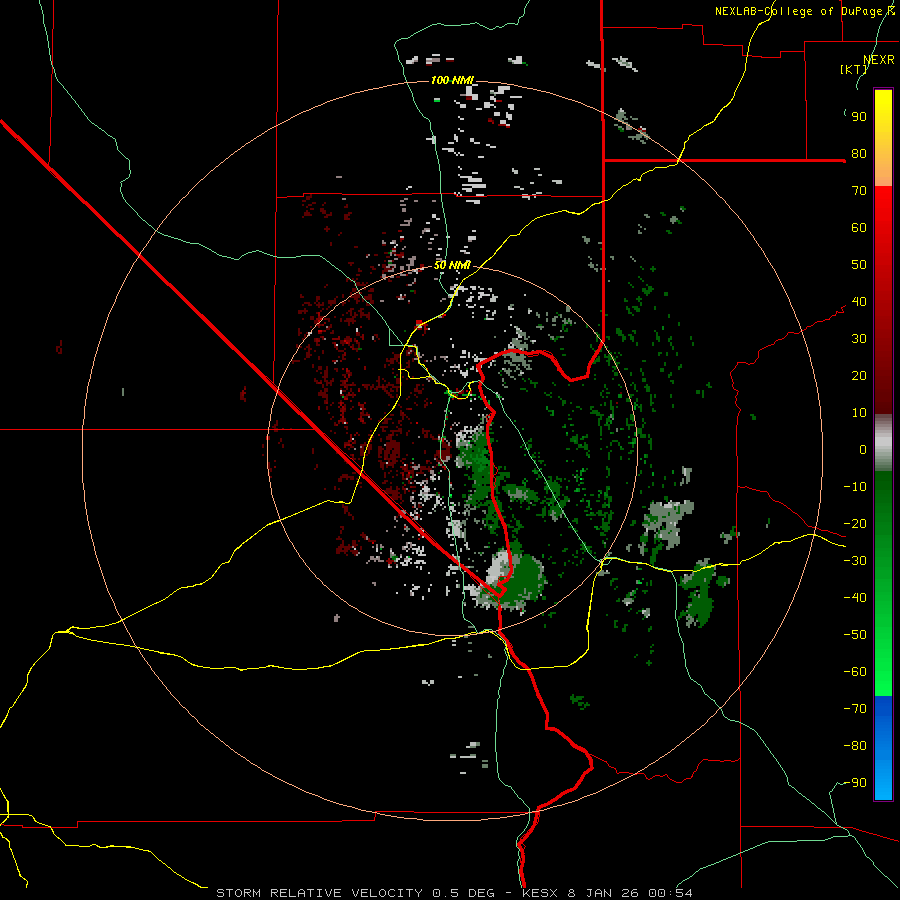Select the 0 label on the velocity scale
Screen dimensions: 900x900
pos(863,449)
